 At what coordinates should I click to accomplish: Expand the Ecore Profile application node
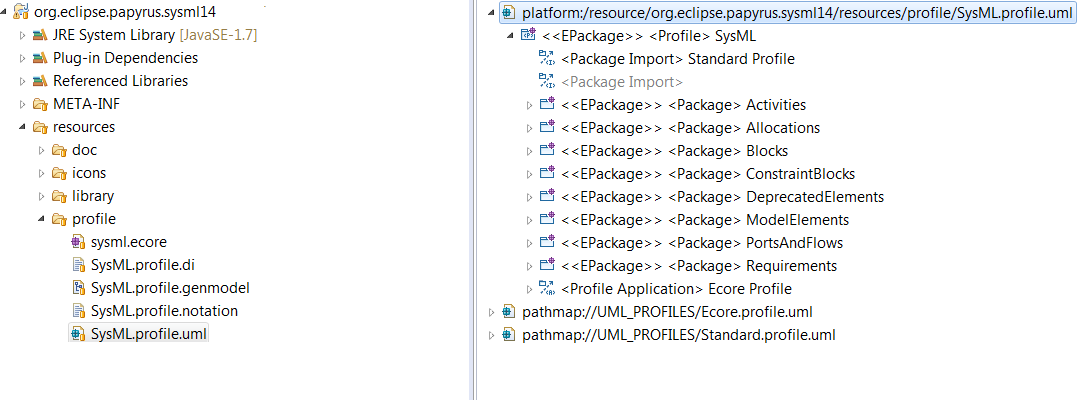pyautogui.click(x=529, y=289)
